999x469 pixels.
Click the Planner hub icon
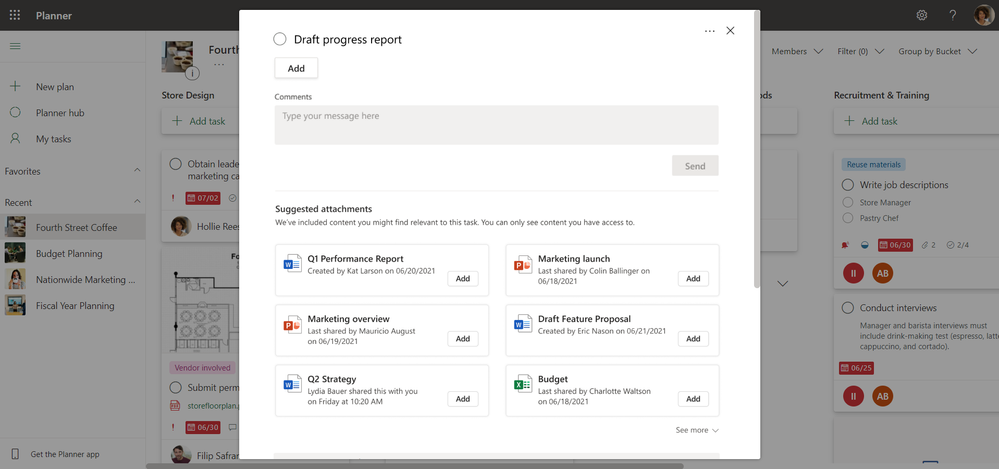click(15, 113)
